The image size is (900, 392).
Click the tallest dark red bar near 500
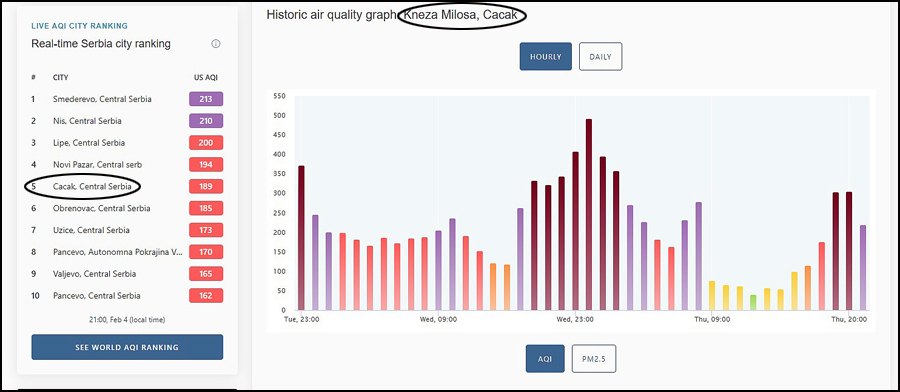pyautogui.click(x=589, y=215)
